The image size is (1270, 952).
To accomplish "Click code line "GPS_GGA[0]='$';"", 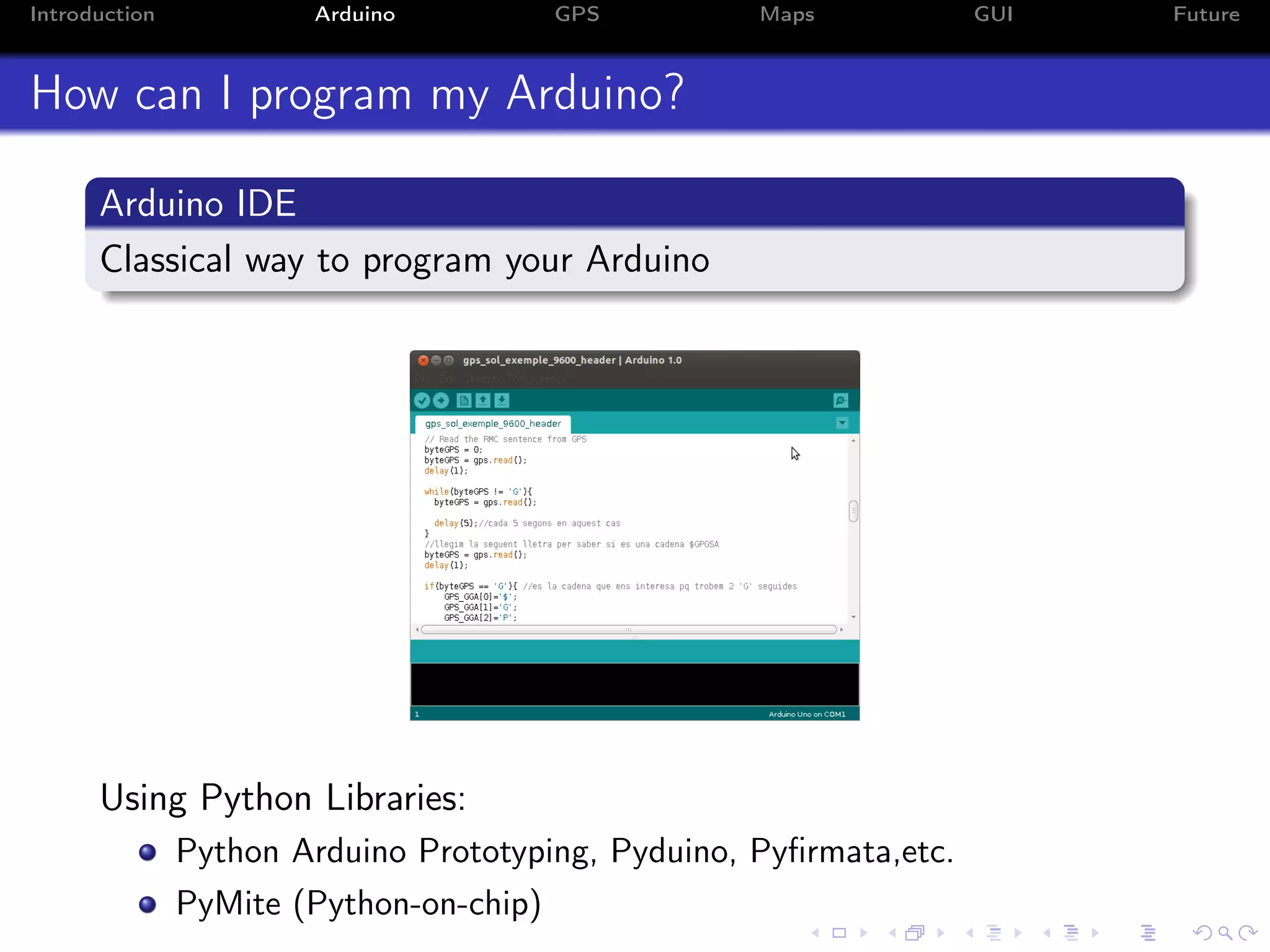I will click(481, 597).
